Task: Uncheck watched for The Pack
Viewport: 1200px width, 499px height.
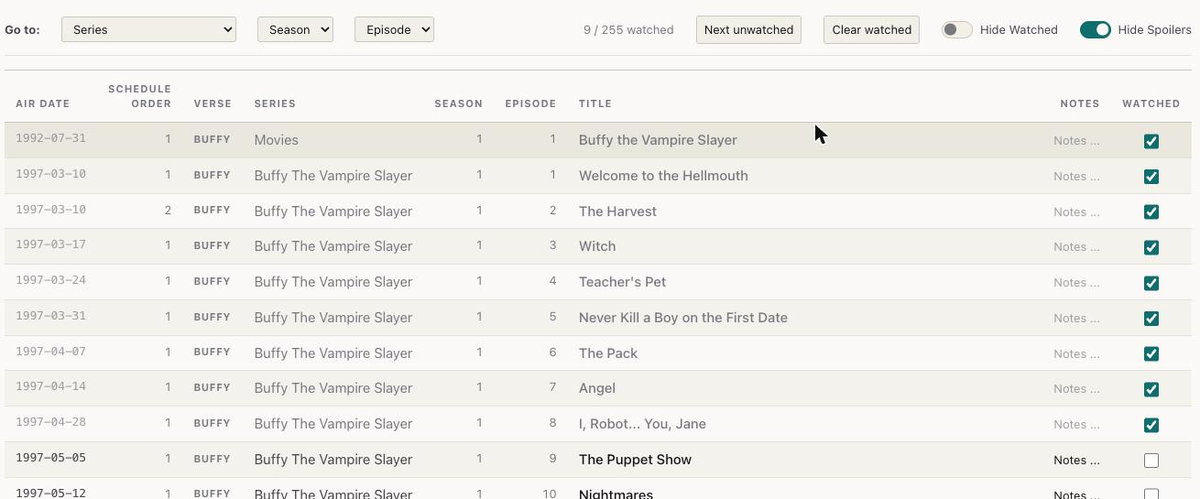Action: (x=1151, y=354)
